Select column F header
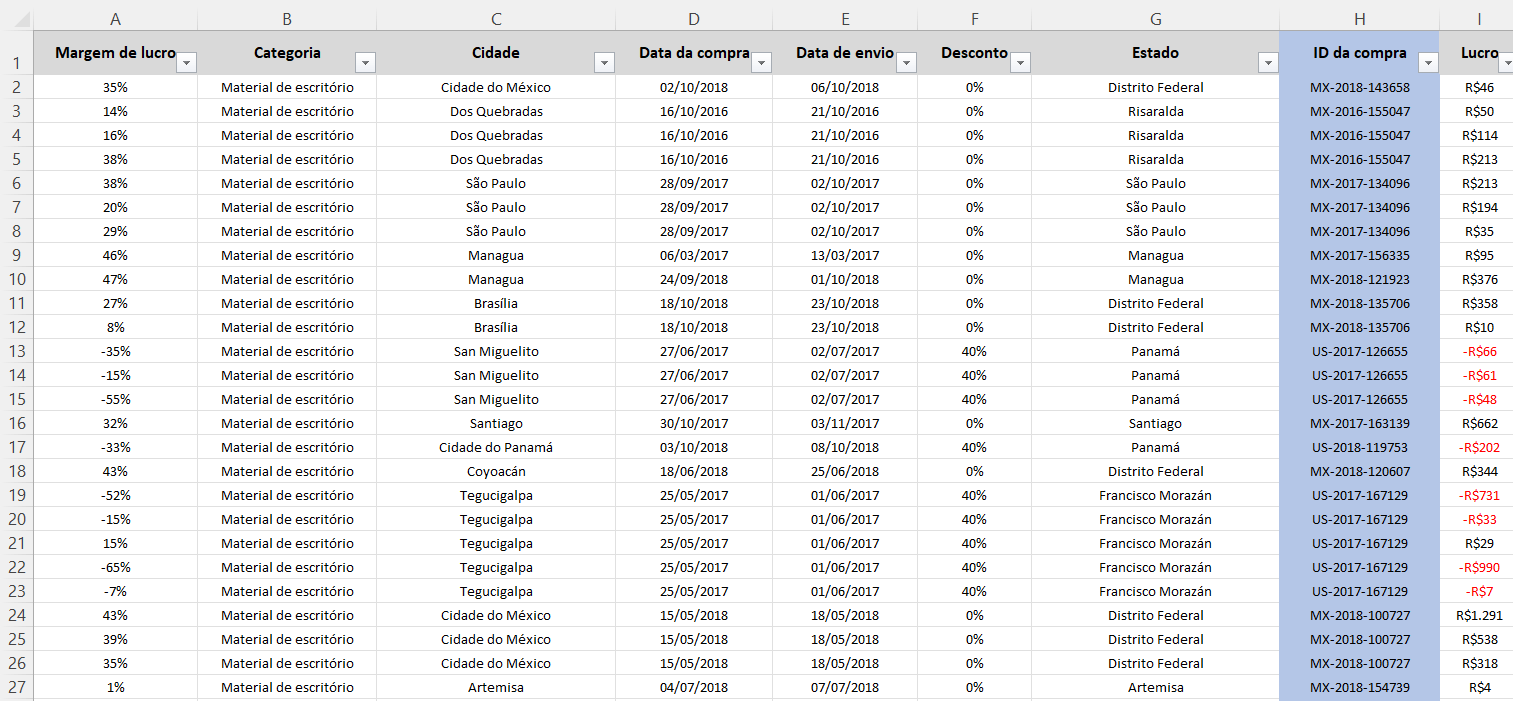 click(975, 19)
